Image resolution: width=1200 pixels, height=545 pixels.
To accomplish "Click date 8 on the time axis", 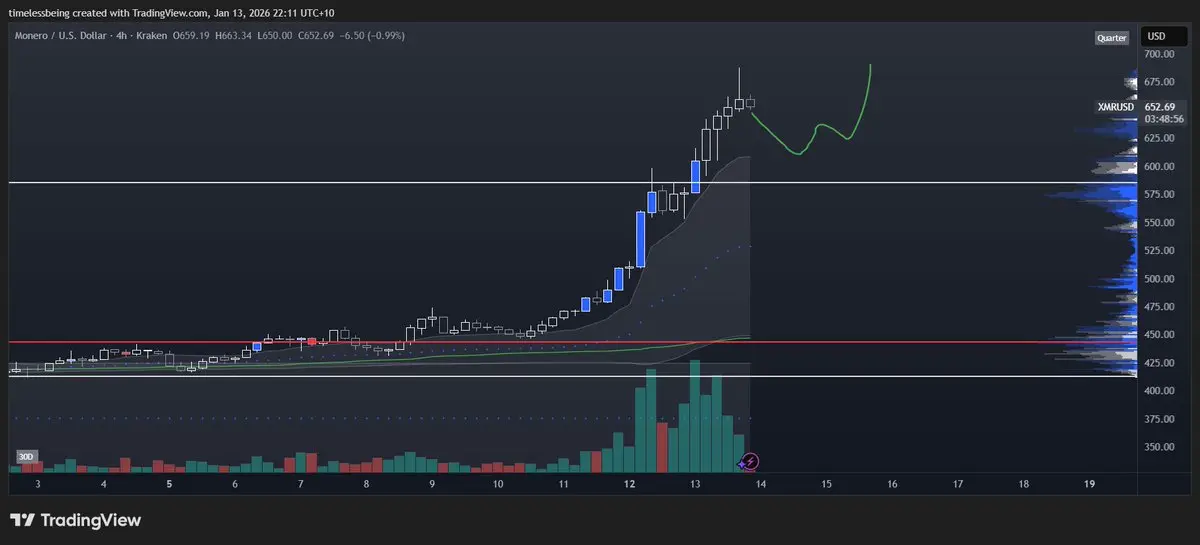I will pos(367,483).
